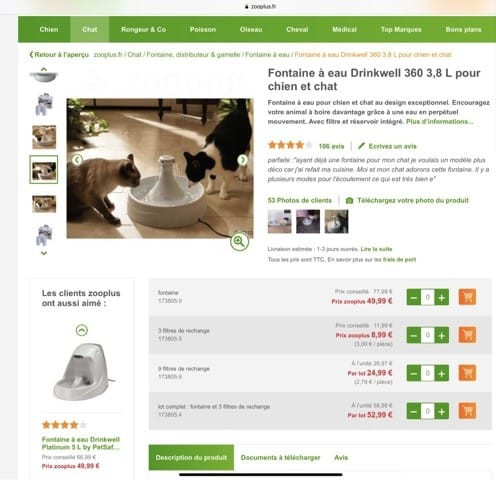Select the first customer photo thumbnail
496x480 pixels.
(279, 221)
